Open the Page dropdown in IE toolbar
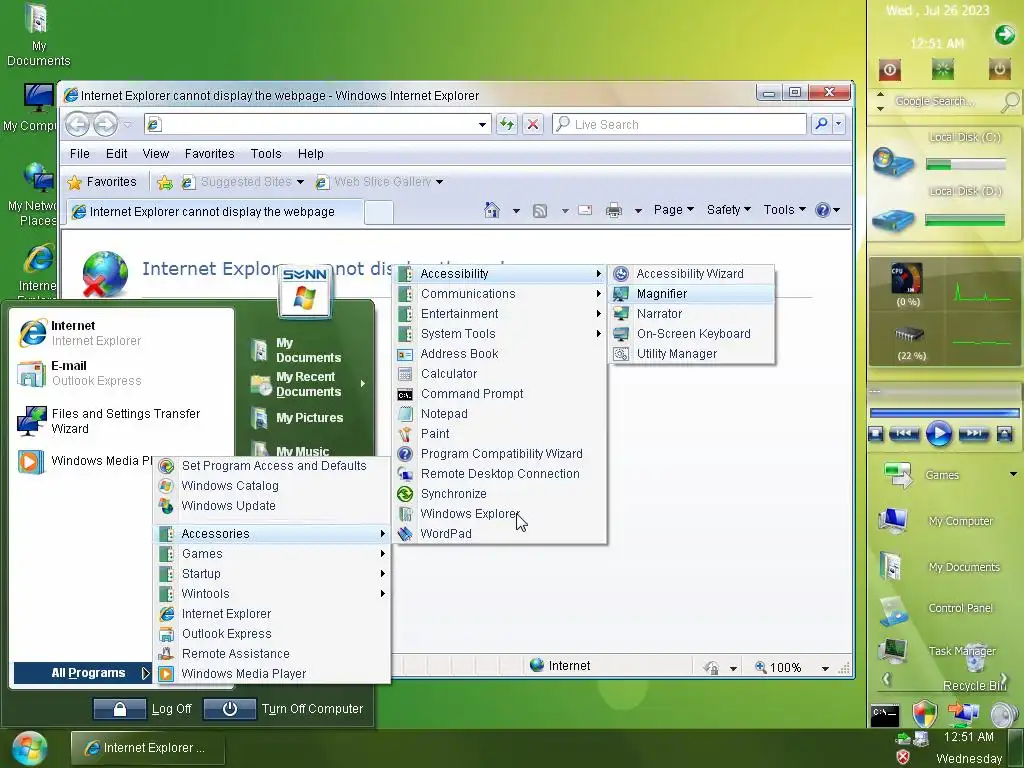1024x768 pixels. click(x=673, y=210)
